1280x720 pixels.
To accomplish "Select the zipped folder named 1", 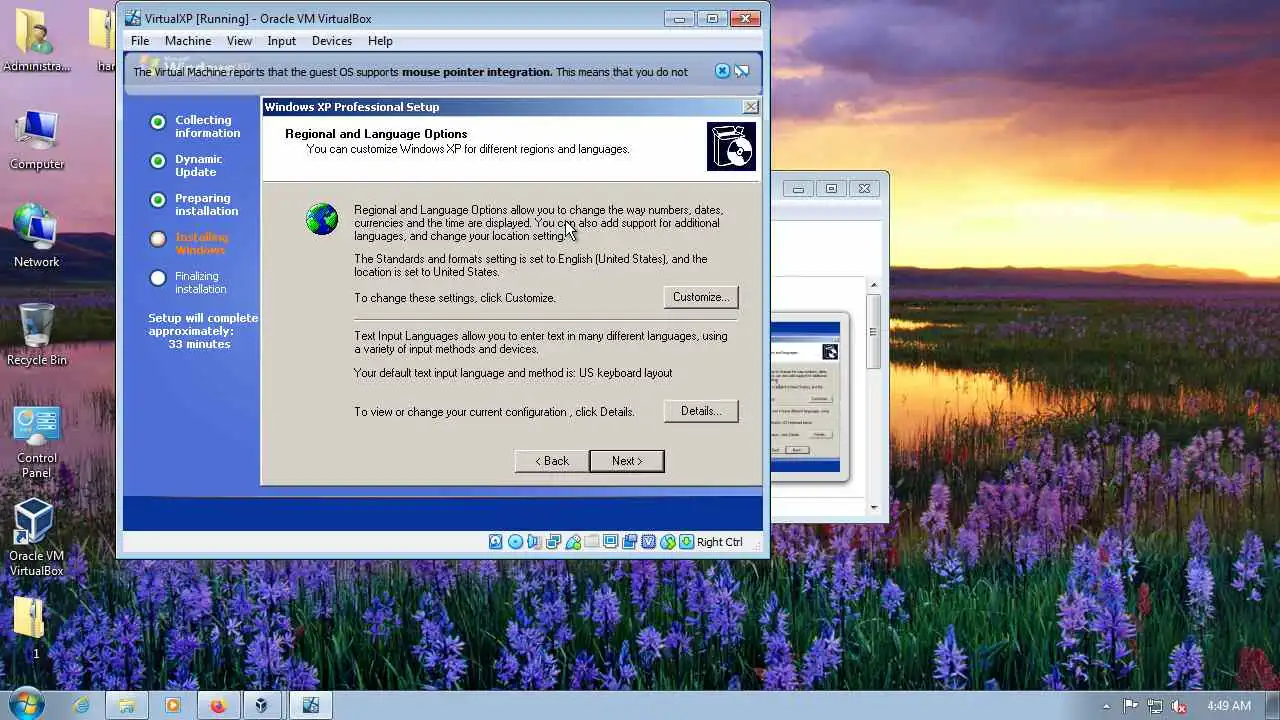I will click(30, 628).
